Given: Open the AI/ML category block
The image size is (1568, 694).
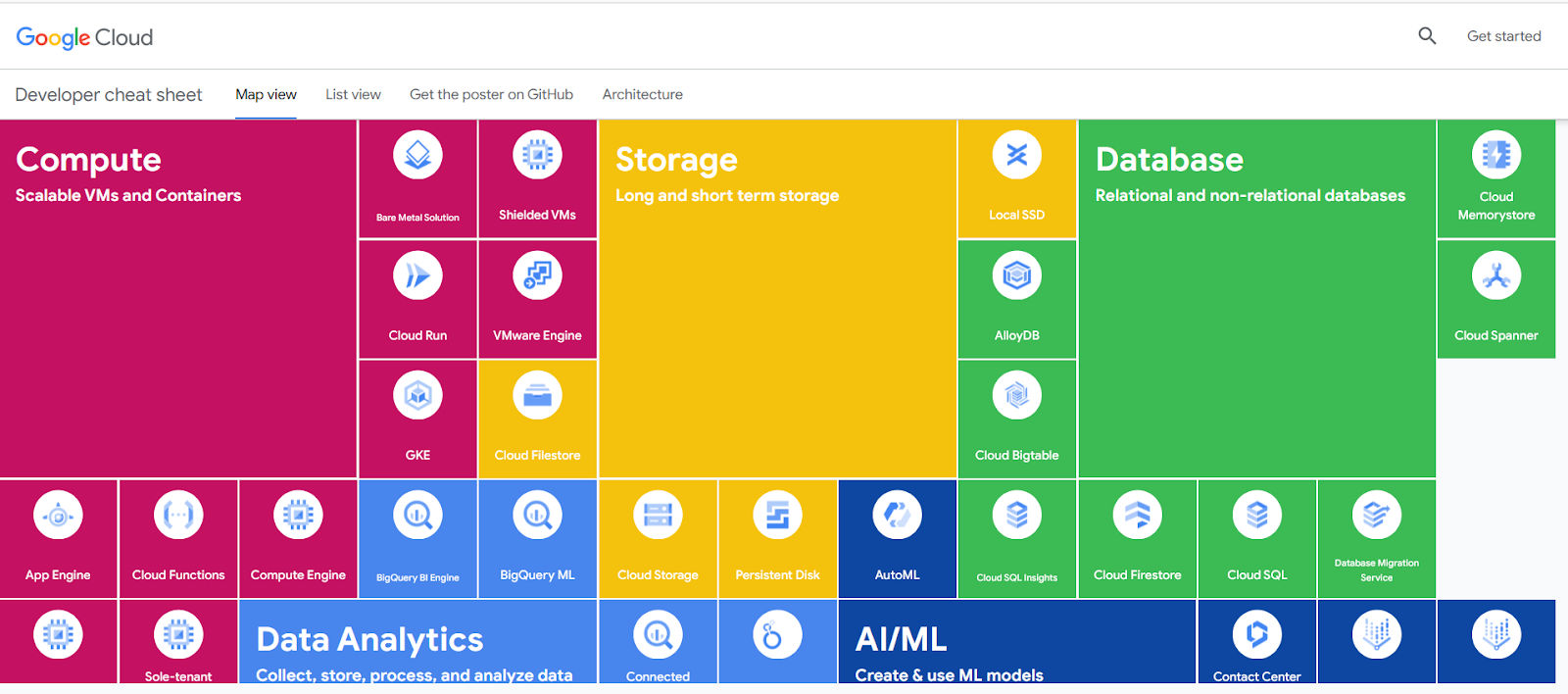Looking at the screenshot, I should tap(1017, 641).
